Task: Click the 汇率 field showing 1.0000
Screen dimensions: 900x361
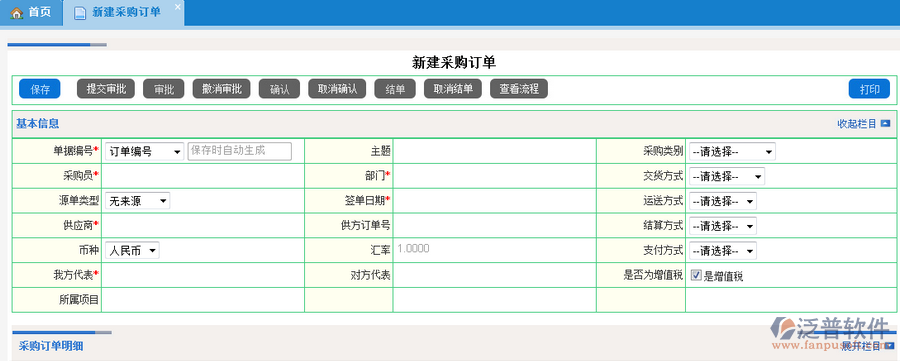Action: [x=494, y=250]
